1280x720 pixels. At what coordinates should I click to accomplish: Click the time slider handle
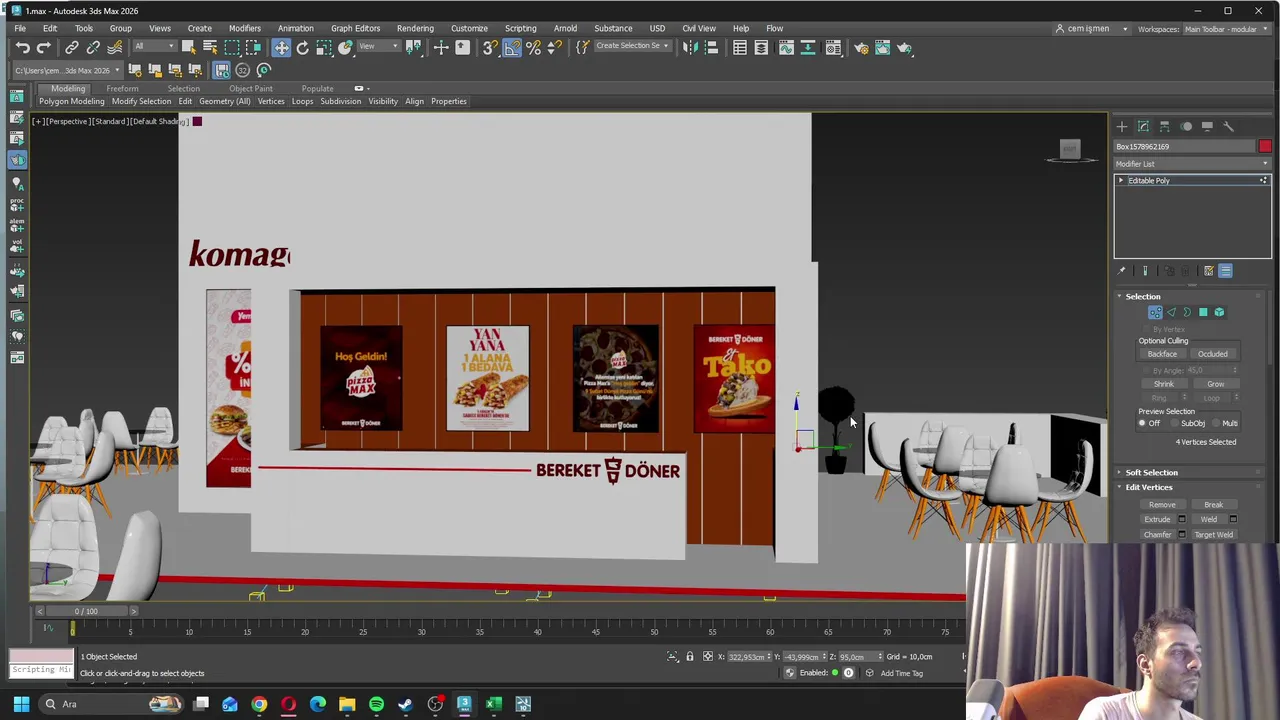[x=86, y=611]
